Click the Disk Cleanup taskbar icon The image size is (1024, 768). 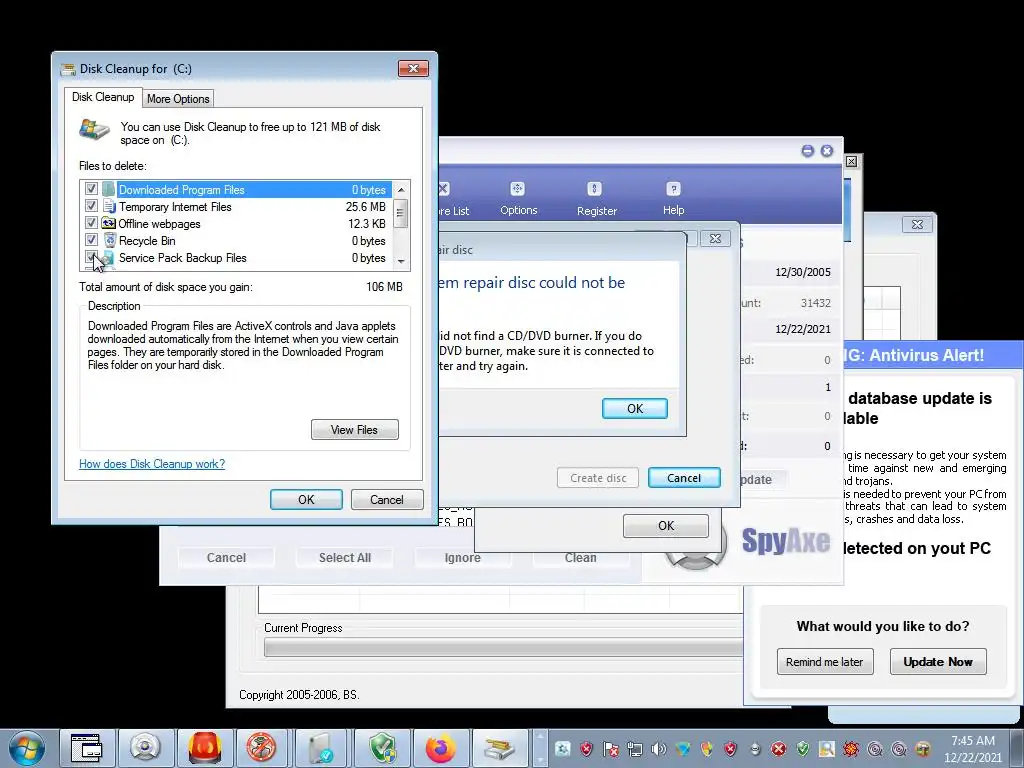499,748
